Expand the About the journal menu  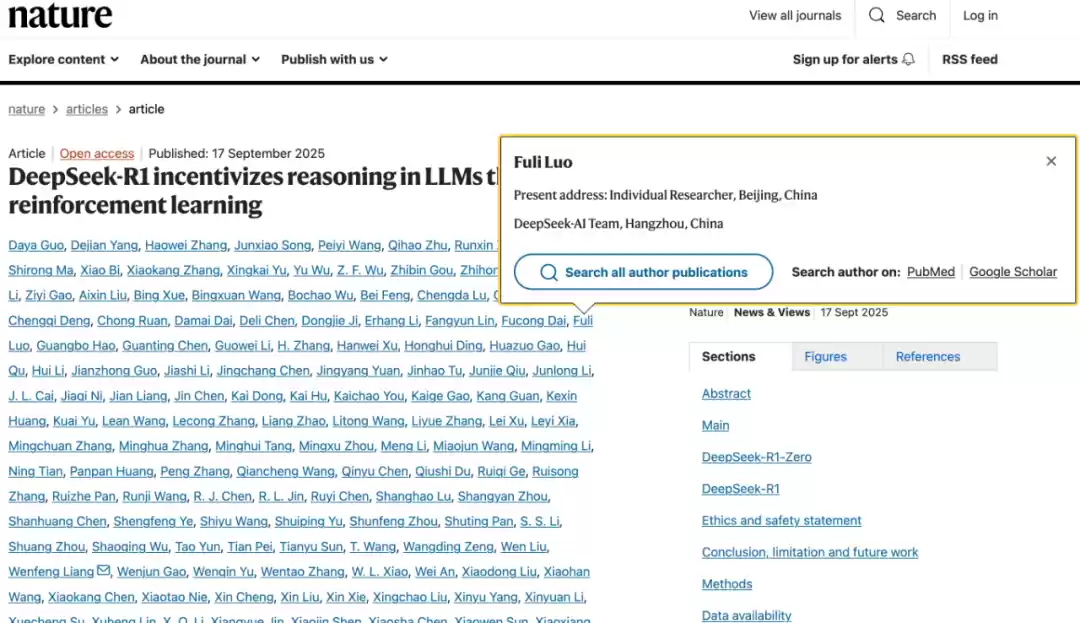coord(200,59)
